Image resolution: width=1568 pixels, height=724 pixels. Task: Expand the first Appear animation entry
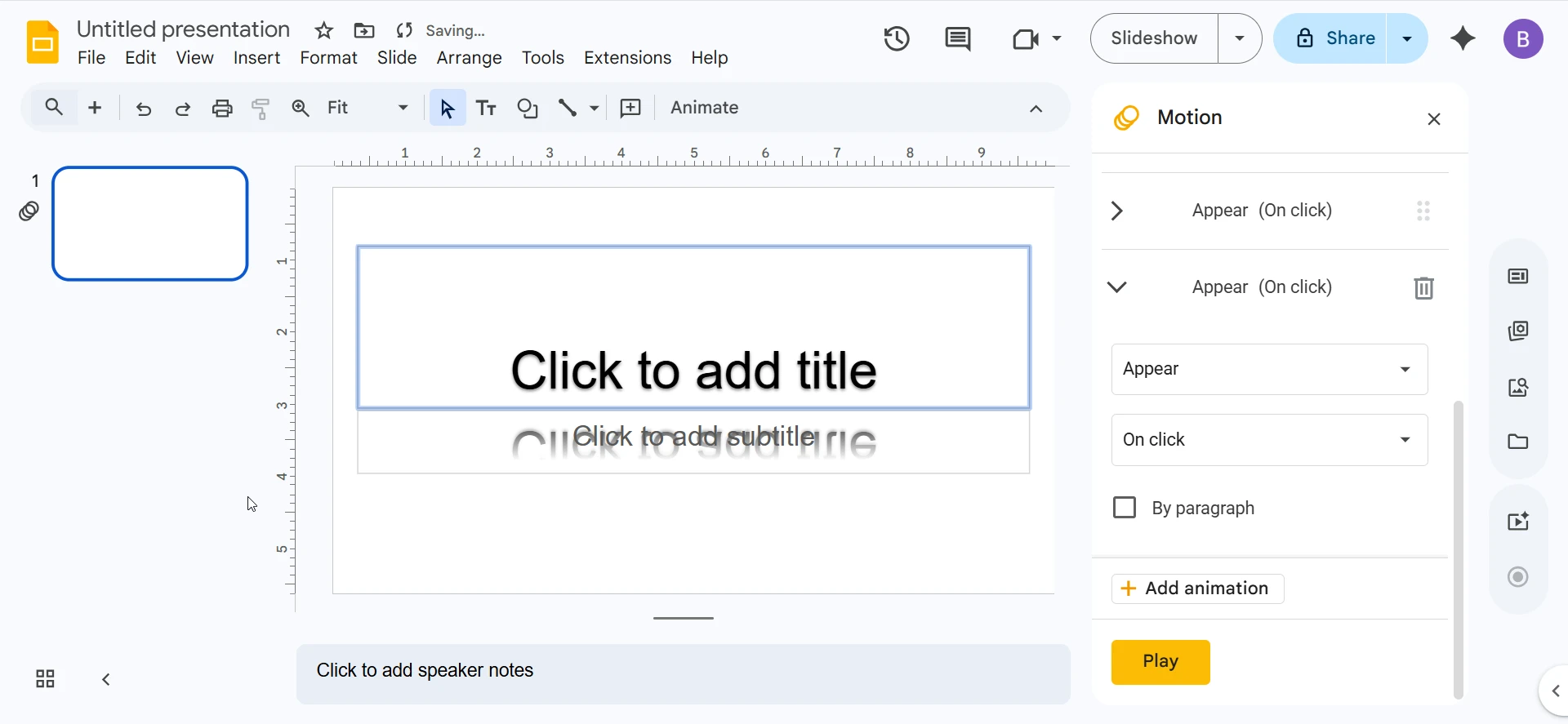(x=1117, y=211)
